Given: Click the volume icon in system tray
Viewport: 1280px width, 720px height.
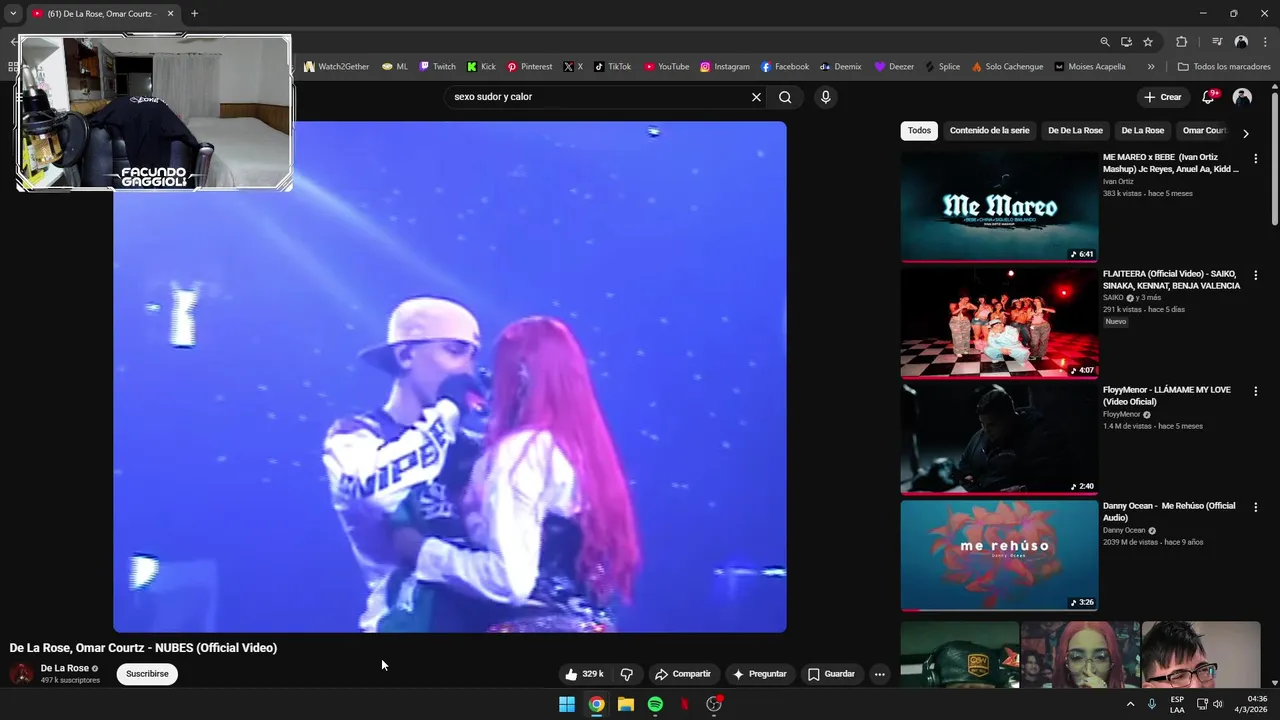Looking at the screenshot, I should pyautogui.click(x=1218, y=704).
